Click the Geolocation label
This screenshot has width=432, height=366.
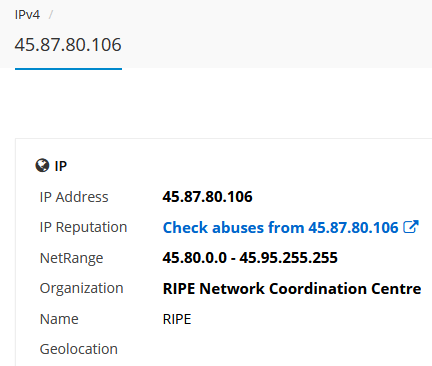point(79,349)
